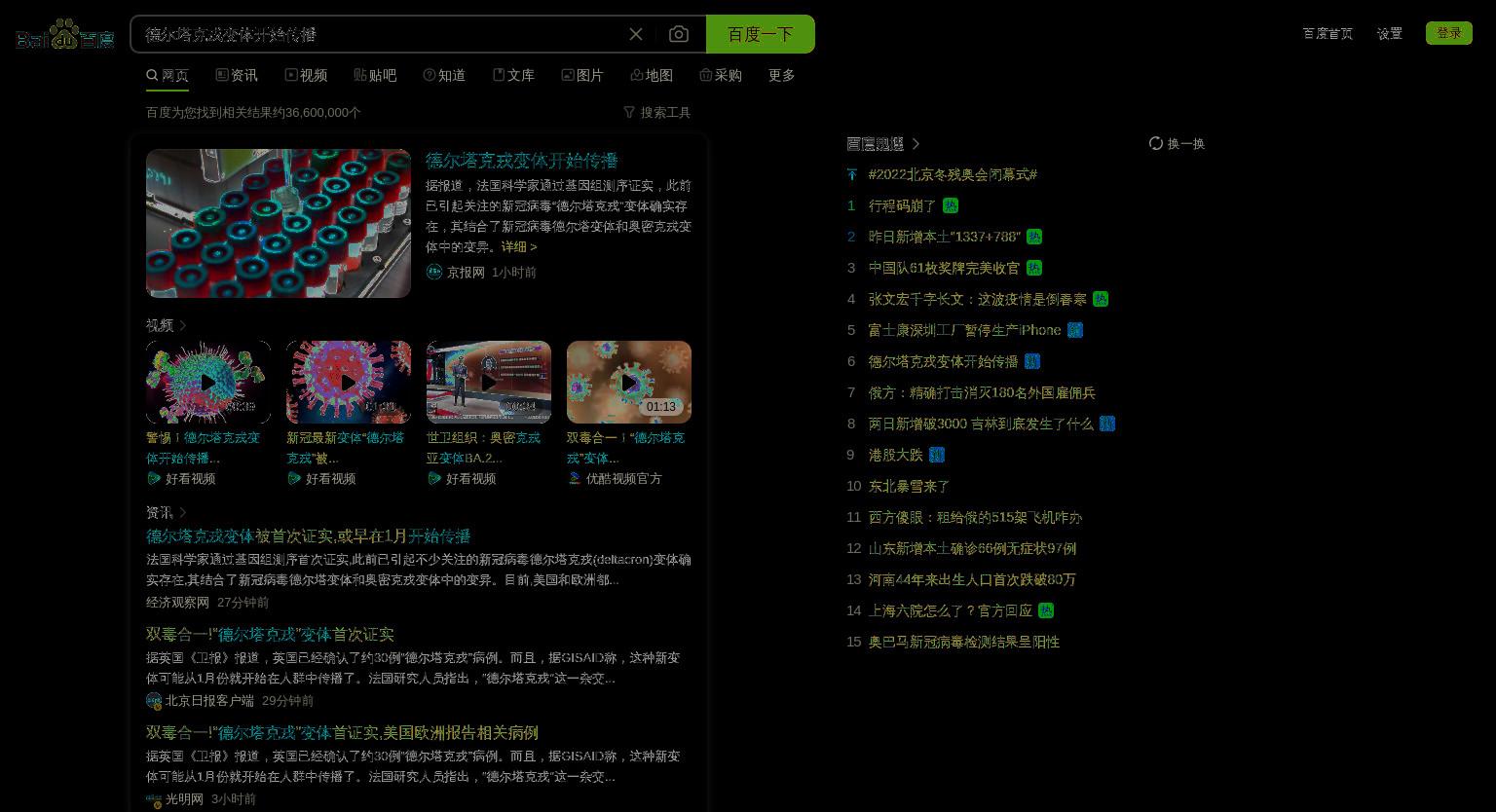Clear the search box with X icon

[x=636, y=34]
